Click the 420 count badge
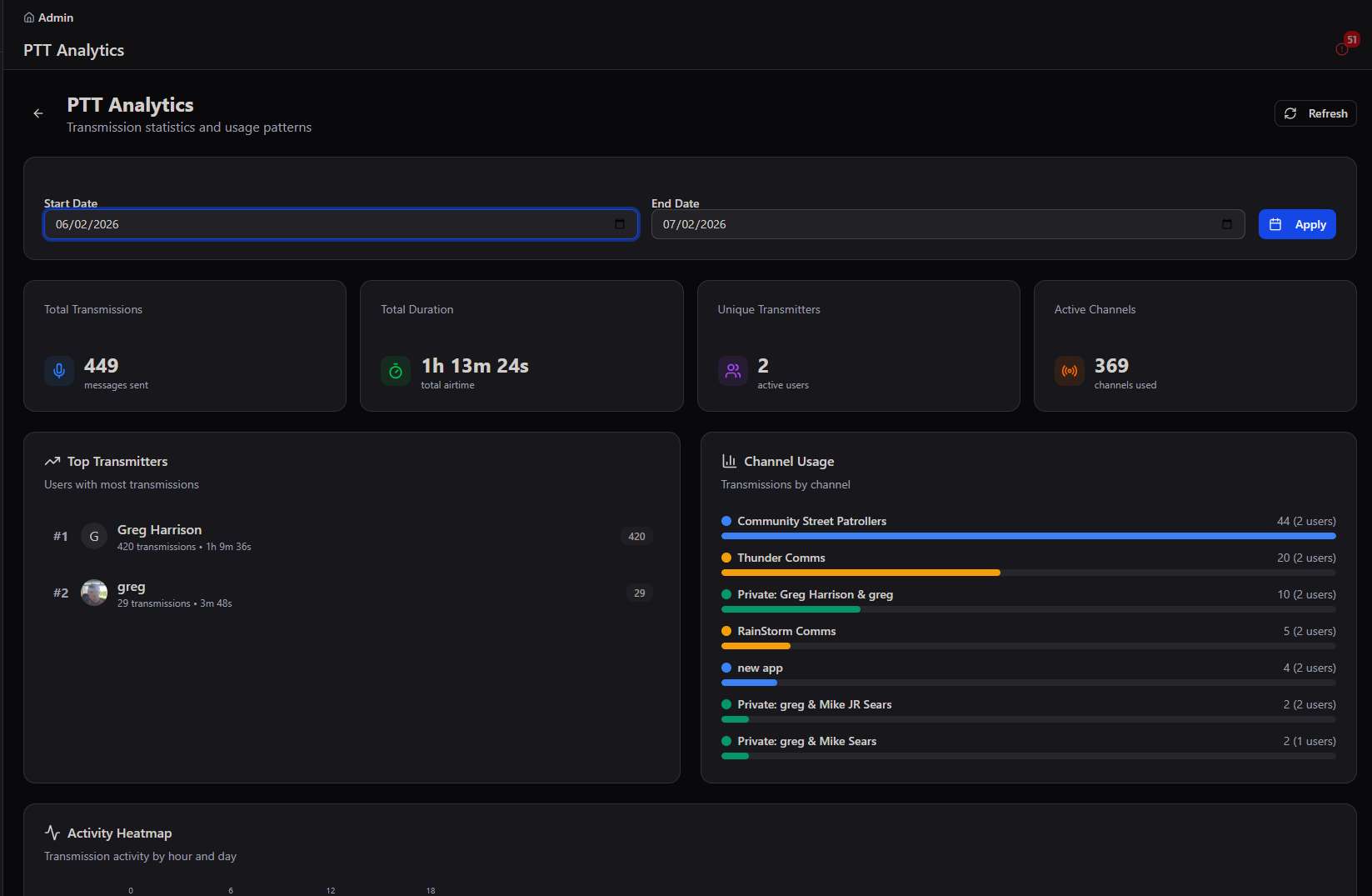This screenshot has width=1372, height=896. [636, 536]
